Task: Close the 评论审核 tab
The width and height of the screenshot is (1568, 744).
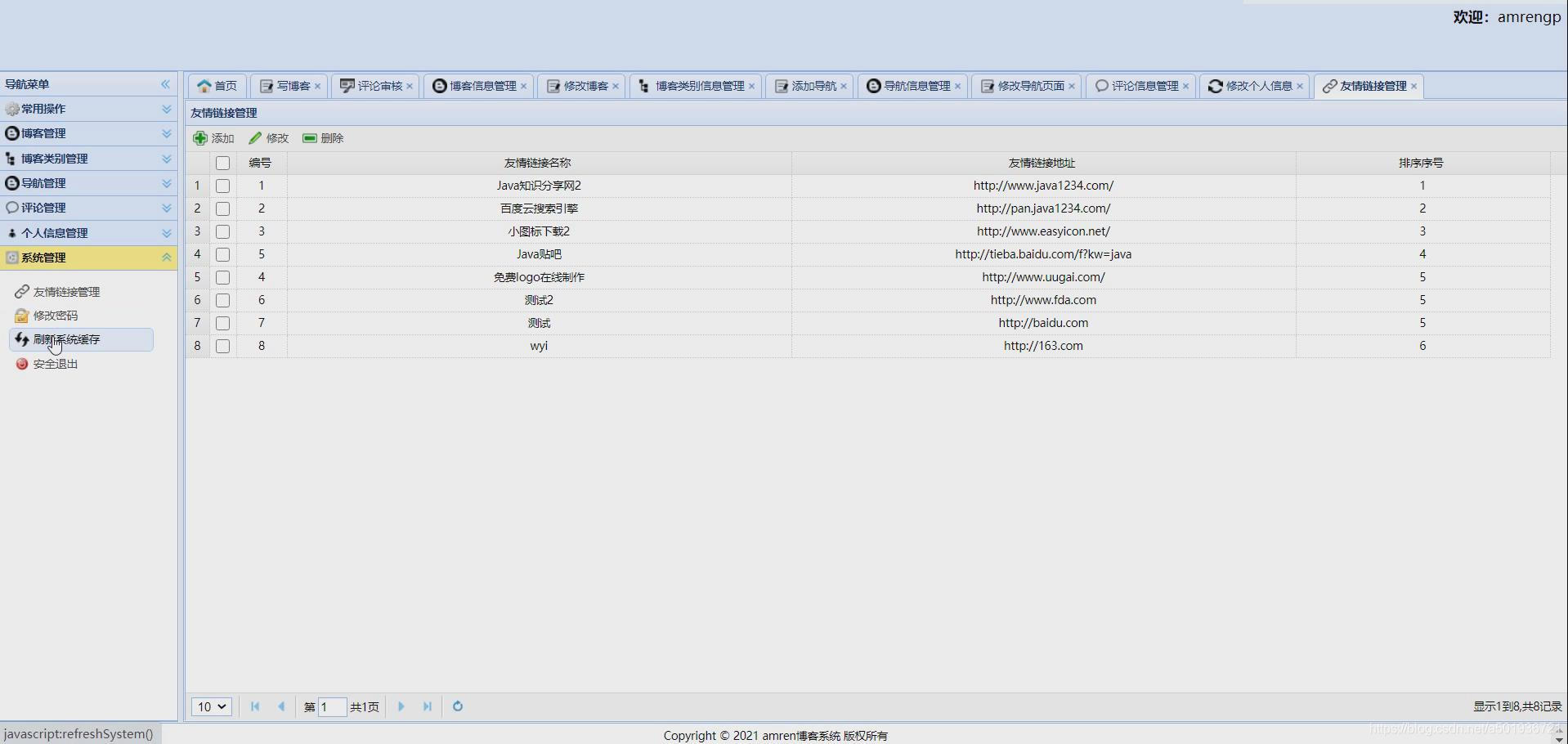Action: pos(410,86)
